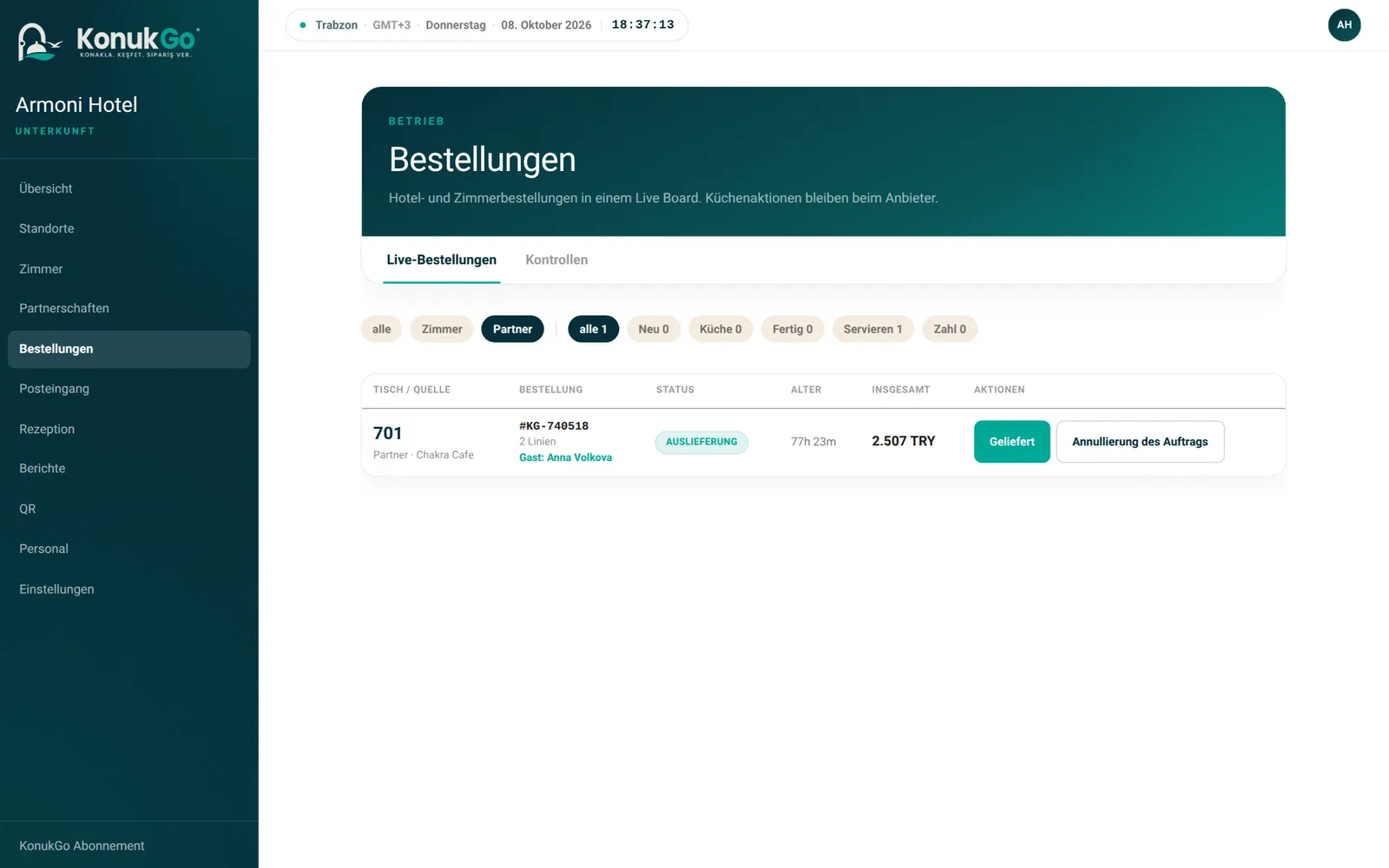
Task: Open Posteingang in the sidebar
Action: 129,389
